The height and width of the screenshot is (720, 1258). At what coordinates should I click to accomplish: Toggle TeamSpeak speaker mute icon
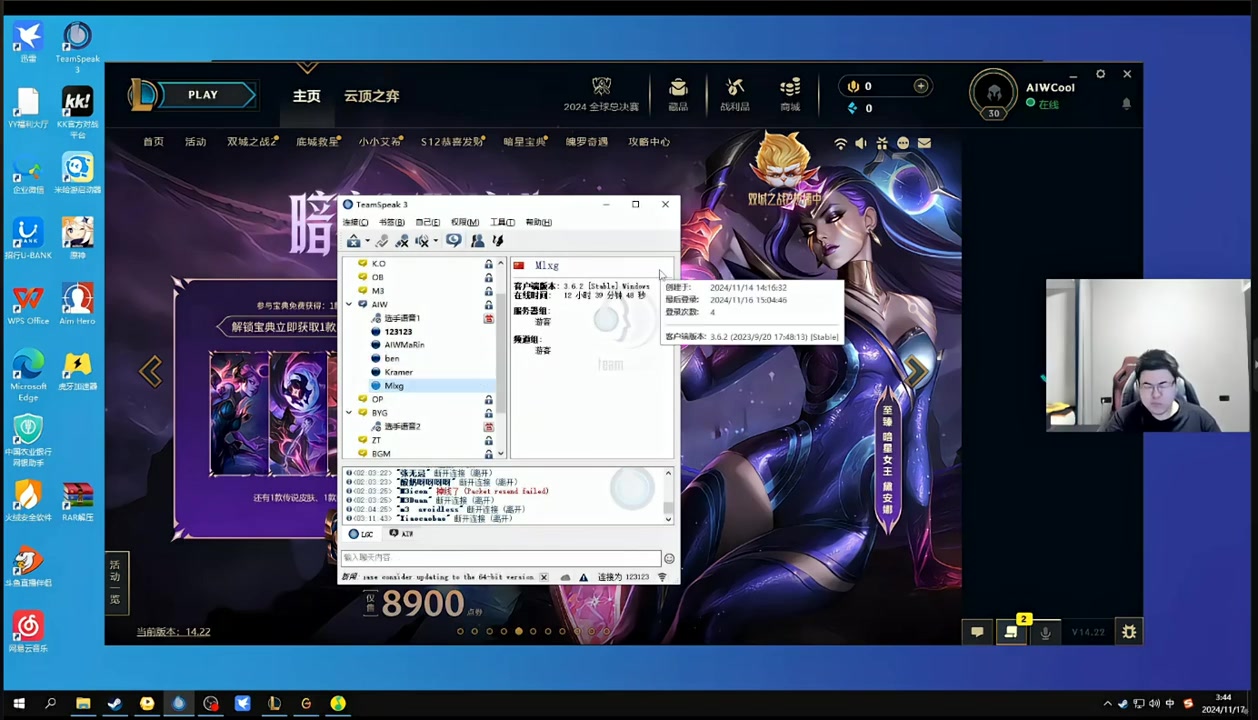pos(422,241)
